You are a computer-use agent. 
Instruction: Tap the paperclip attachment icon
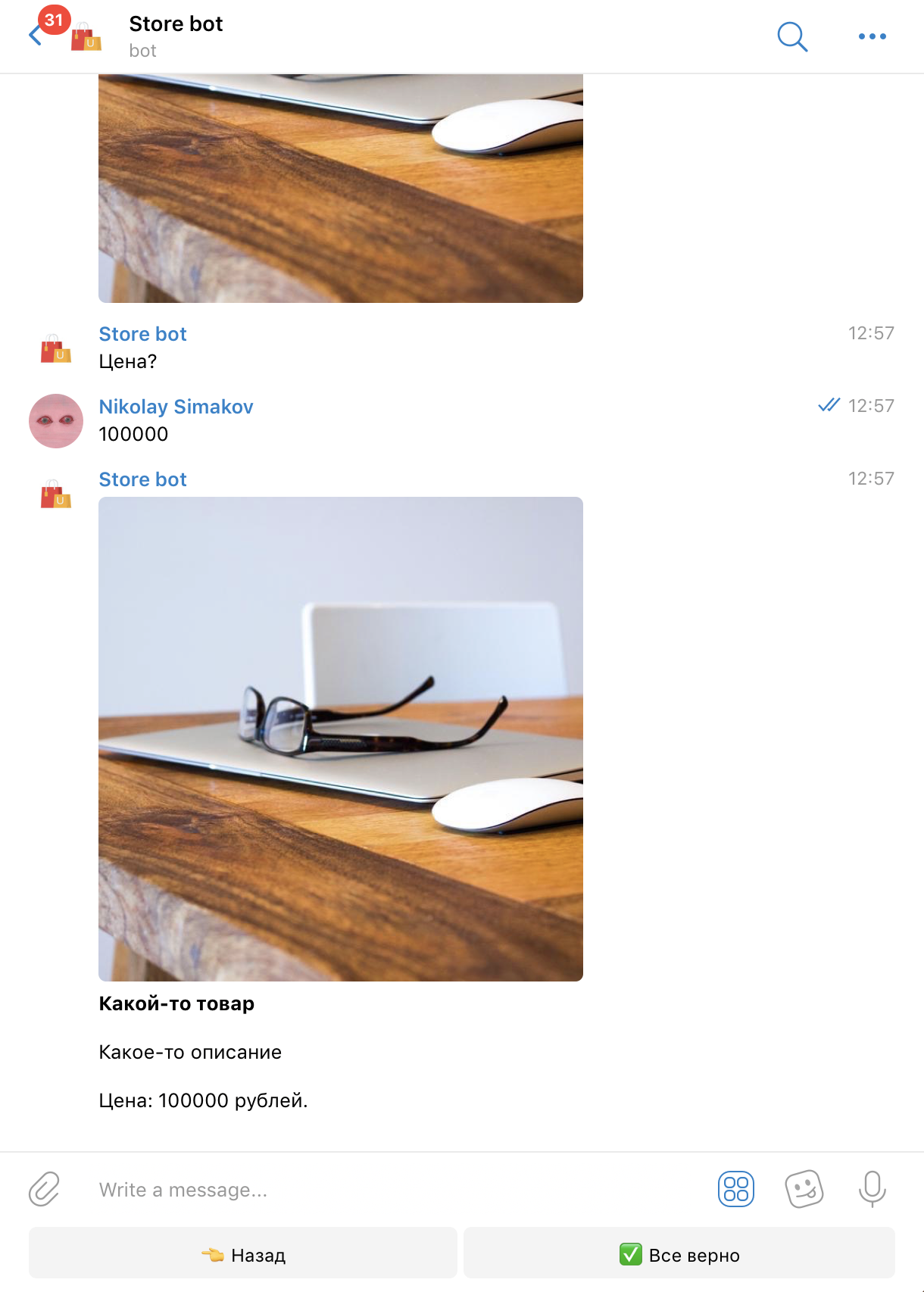pos(44,1188)
